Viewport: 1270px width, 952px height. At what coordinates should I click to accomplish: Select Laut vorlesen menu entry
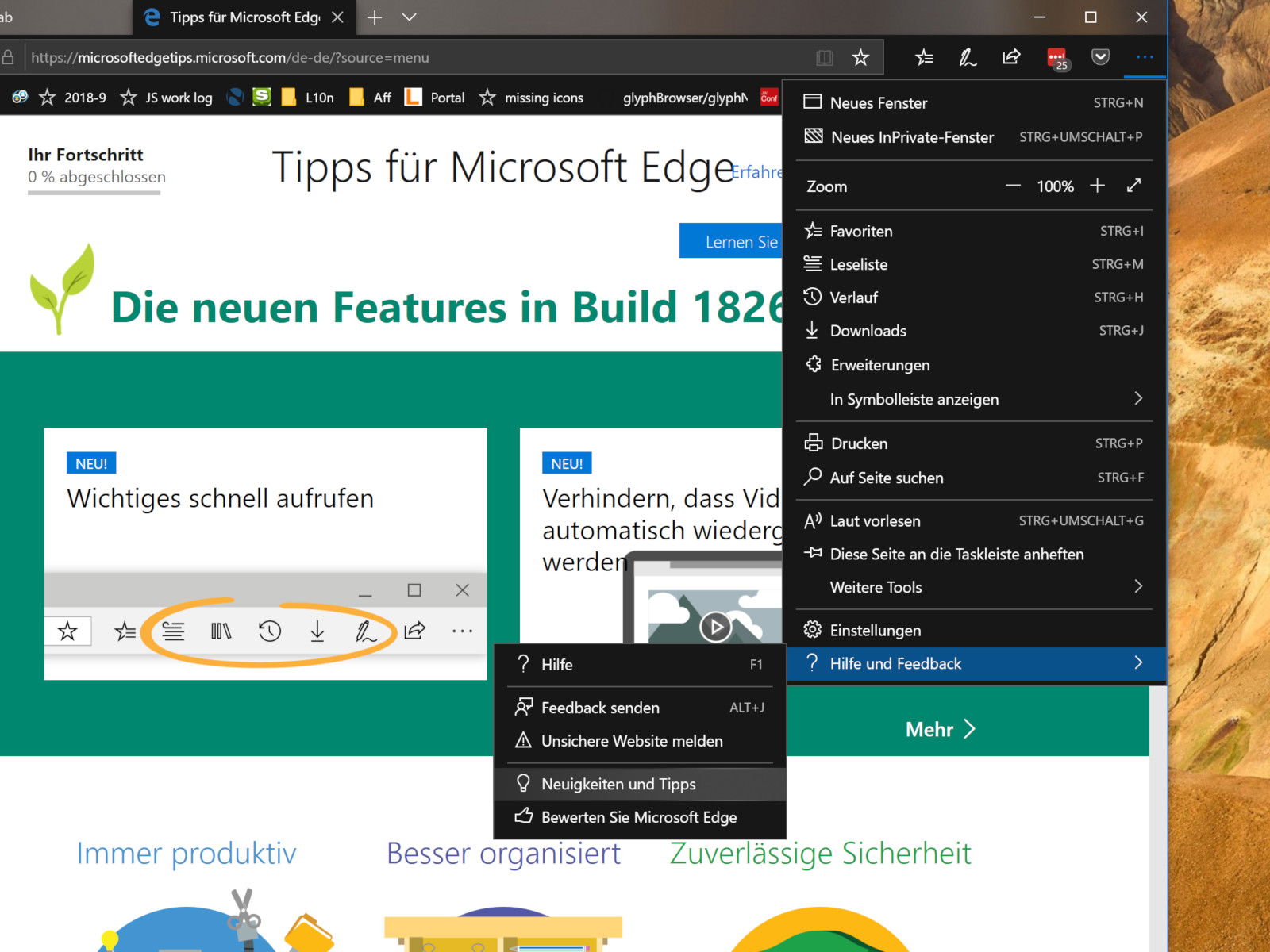tap(974, 520)
